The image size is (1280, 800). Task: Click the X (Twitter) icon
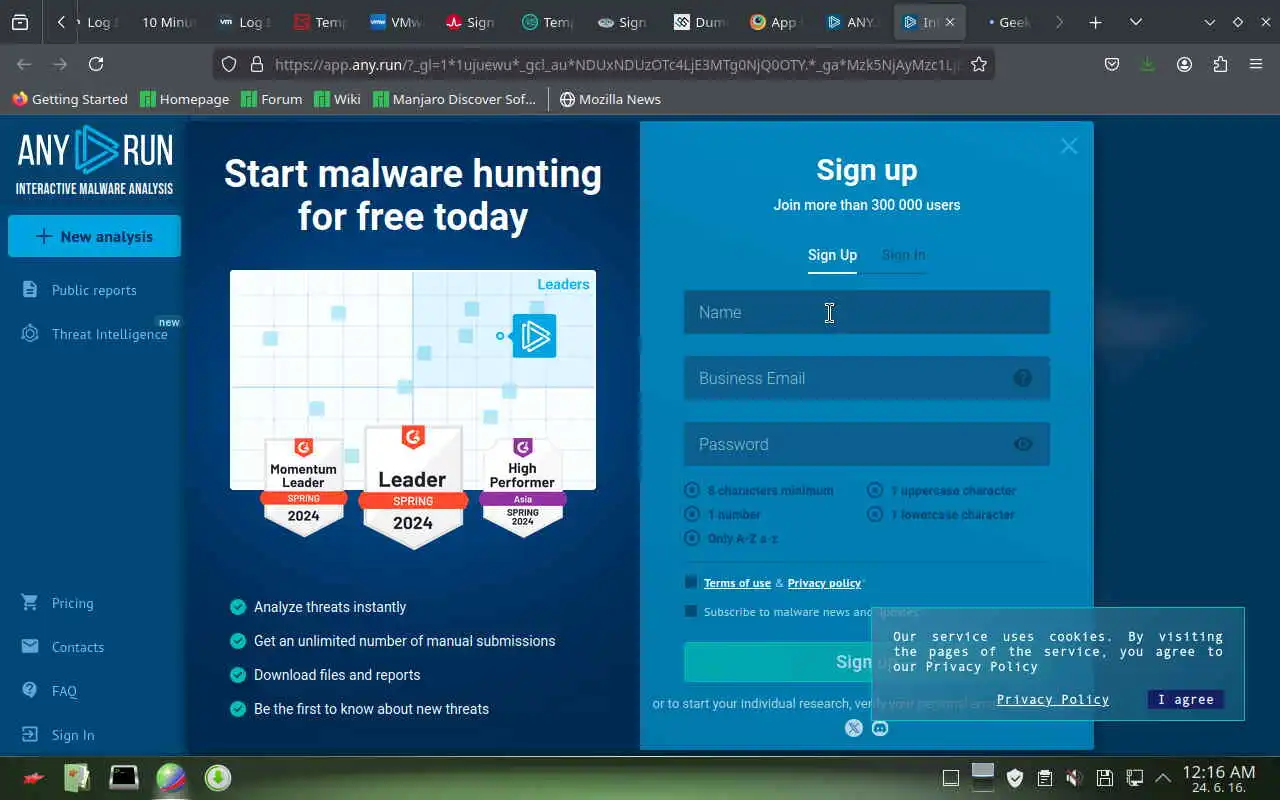(x=853, y=728)
